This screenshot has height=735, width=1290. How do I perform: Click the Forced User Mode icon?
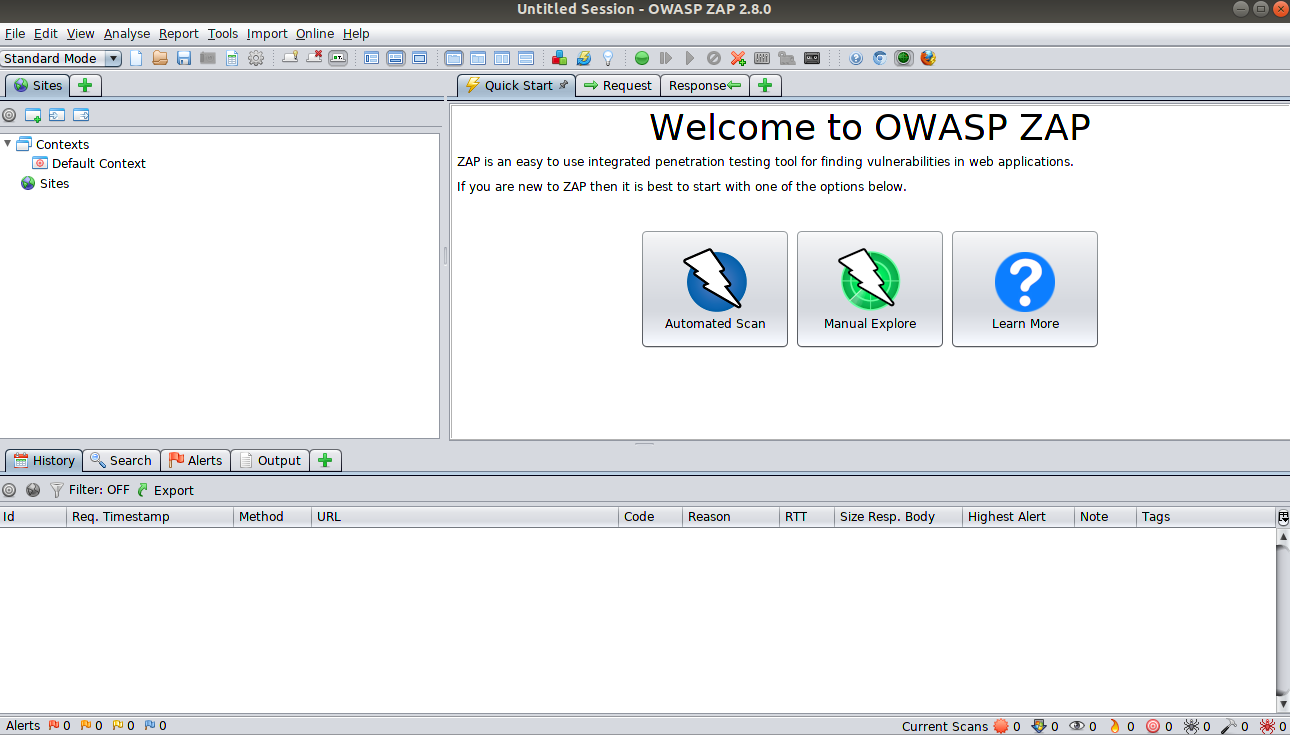pyautogui.click(x=786, y=58)
